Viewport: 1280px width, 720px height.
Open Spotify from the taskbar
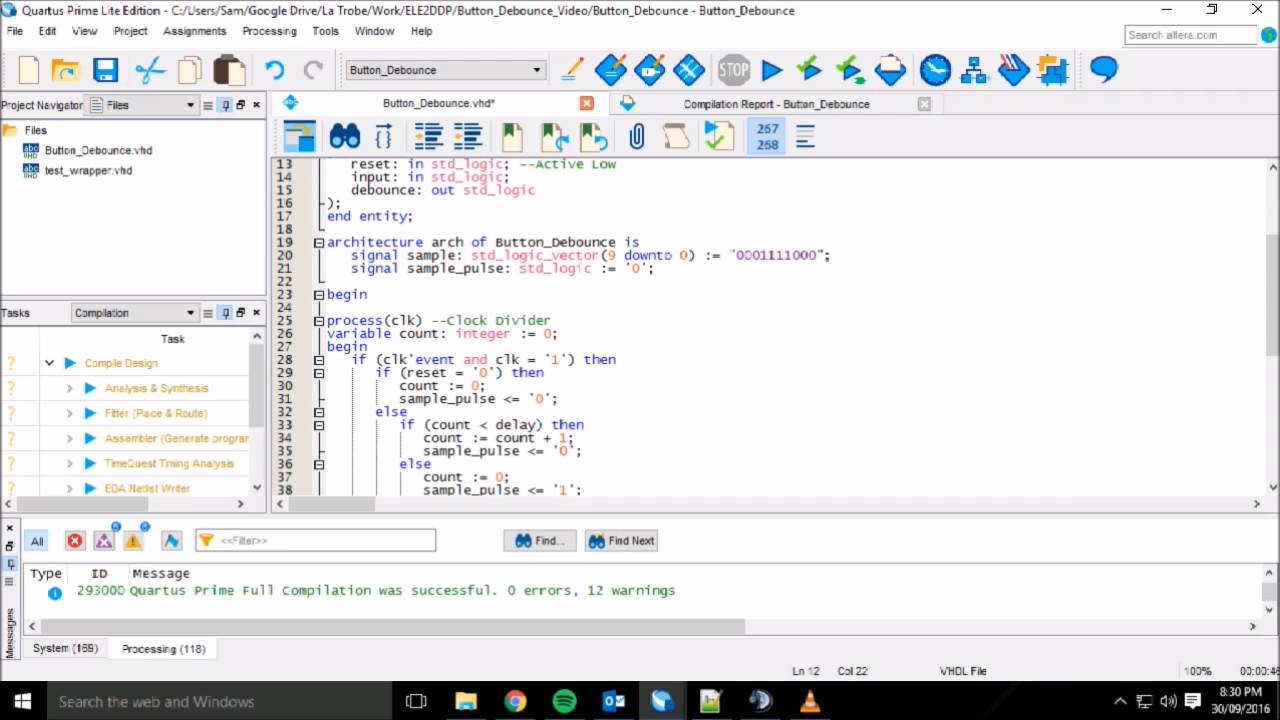point(564,701)
